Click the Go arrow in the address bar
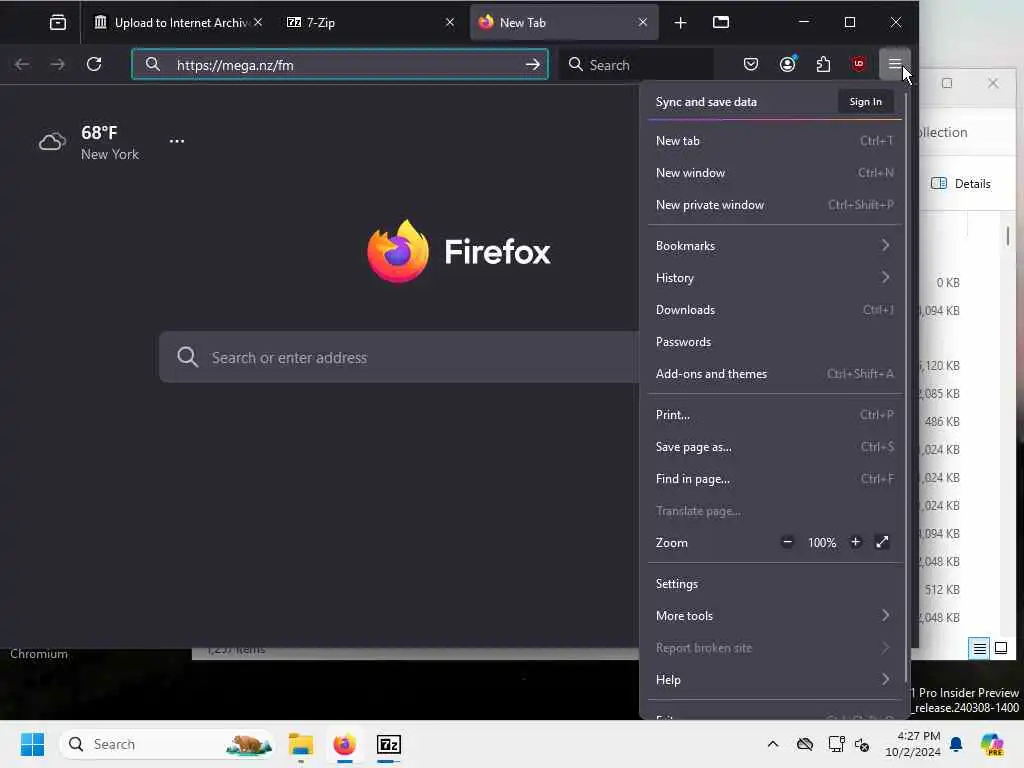This screenshot has width=1024, height=768. [532, 64]
